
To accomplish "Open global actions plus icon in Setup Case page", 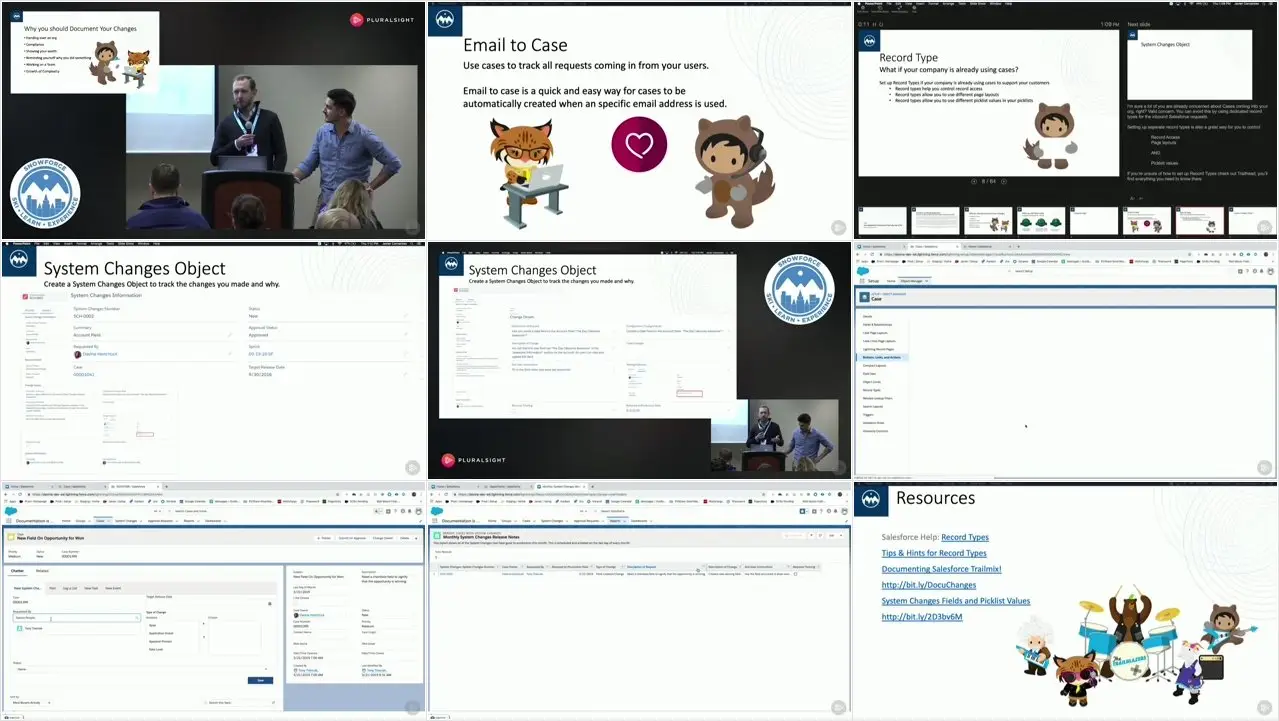I will click(x=1240, y=271).
